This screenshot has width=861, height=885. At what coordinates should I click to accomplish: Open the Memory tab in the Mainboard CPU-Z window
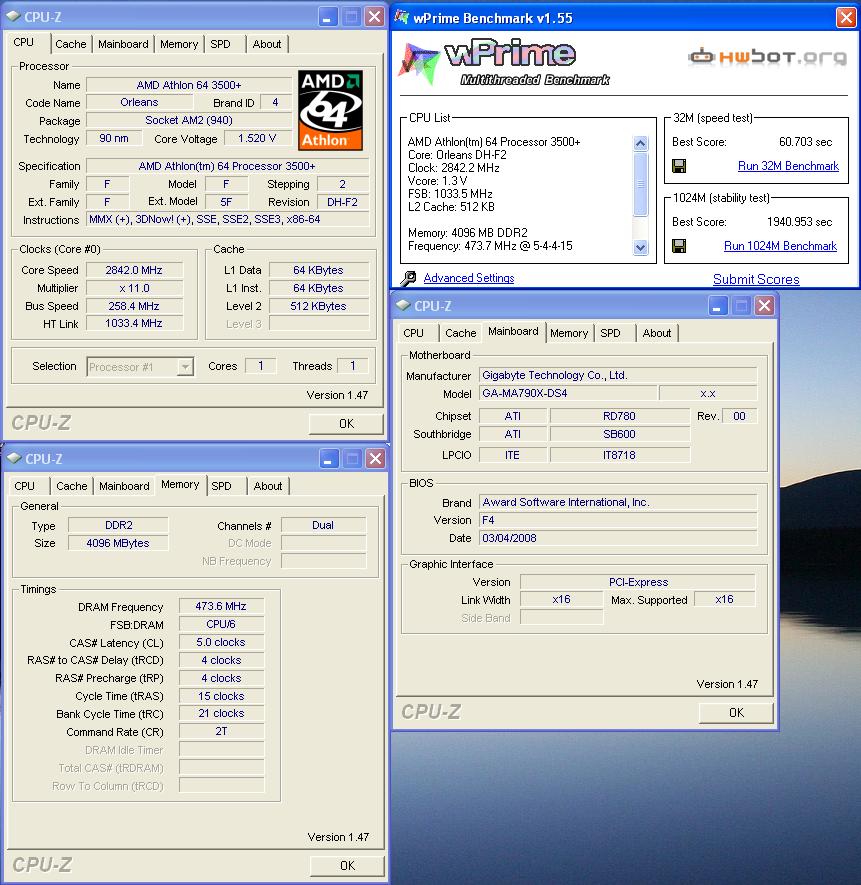(x=569, y=333)
